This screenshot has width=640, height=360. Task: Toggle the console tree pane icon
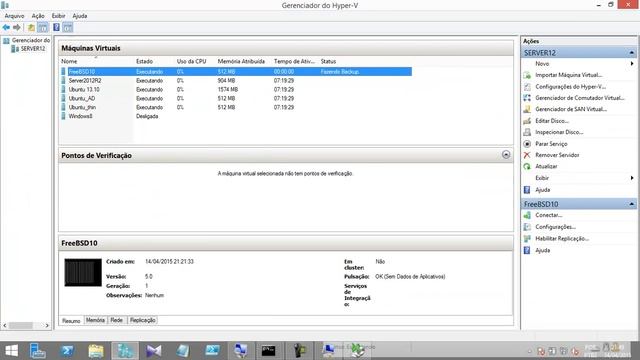click(42, 27)
